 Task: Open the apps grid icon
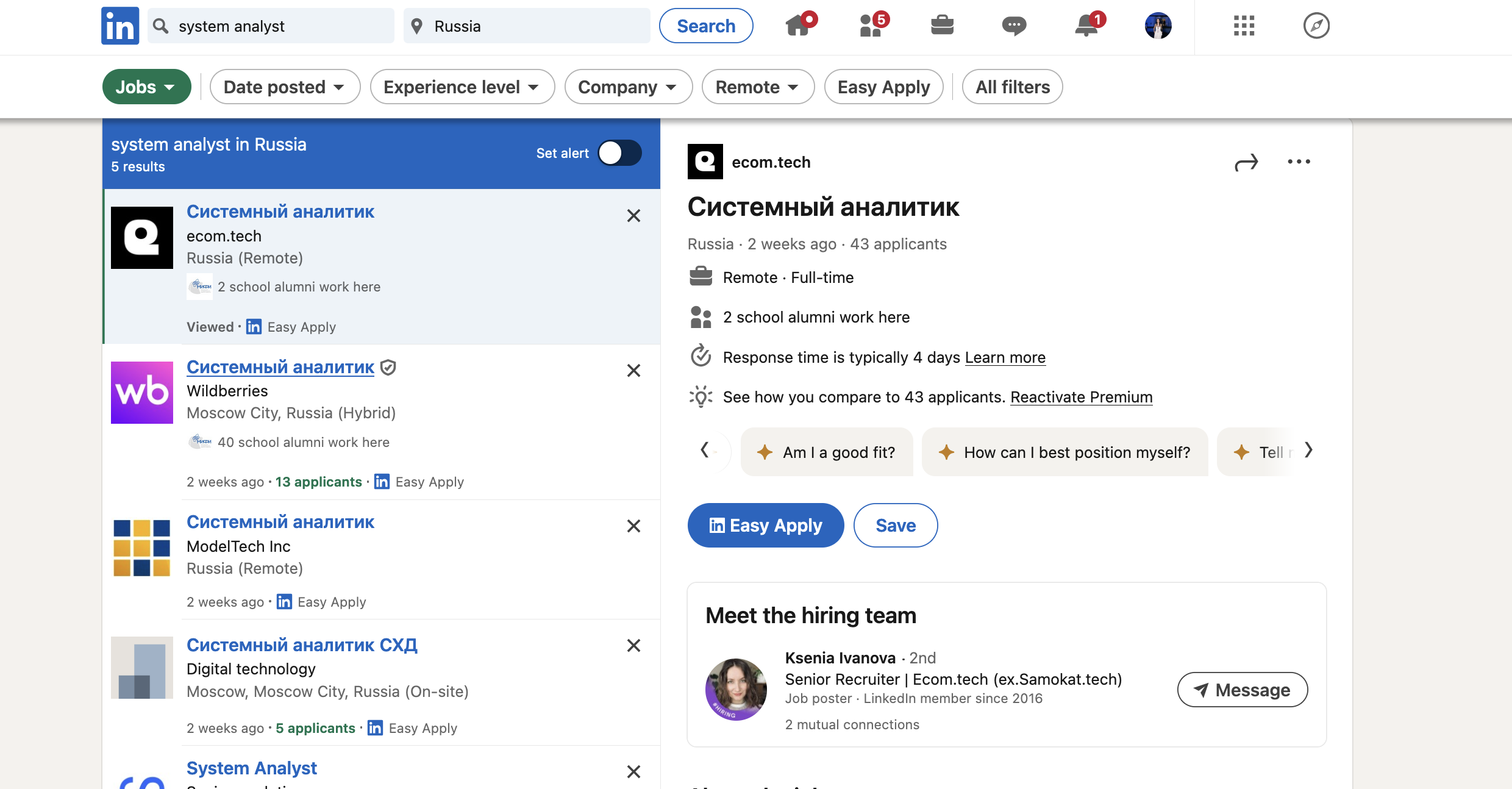[1244, 26]
